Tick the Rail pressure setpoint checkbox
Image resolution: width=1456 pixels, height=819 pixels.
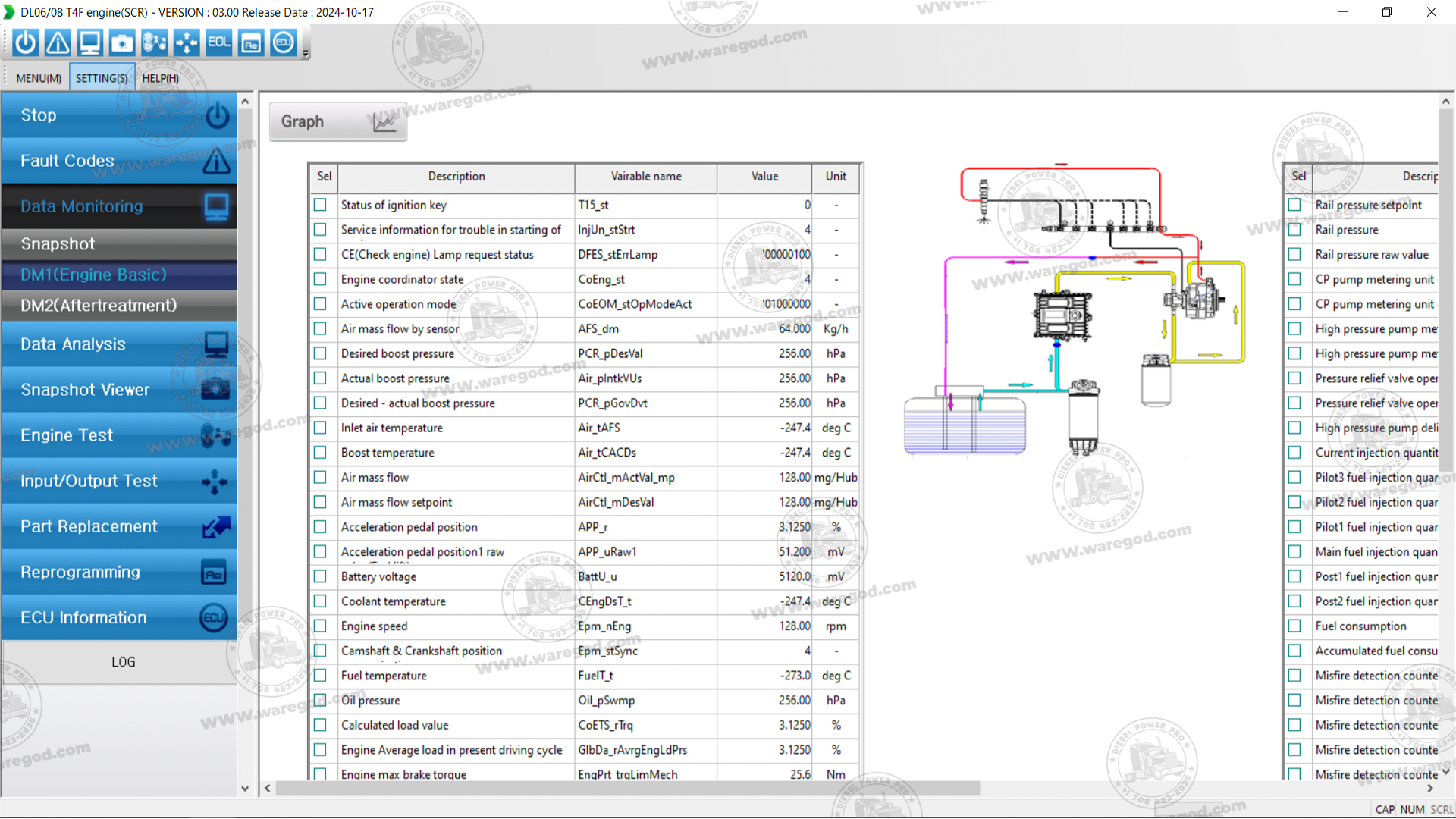pyautogui.click(x=1294, y=205)
